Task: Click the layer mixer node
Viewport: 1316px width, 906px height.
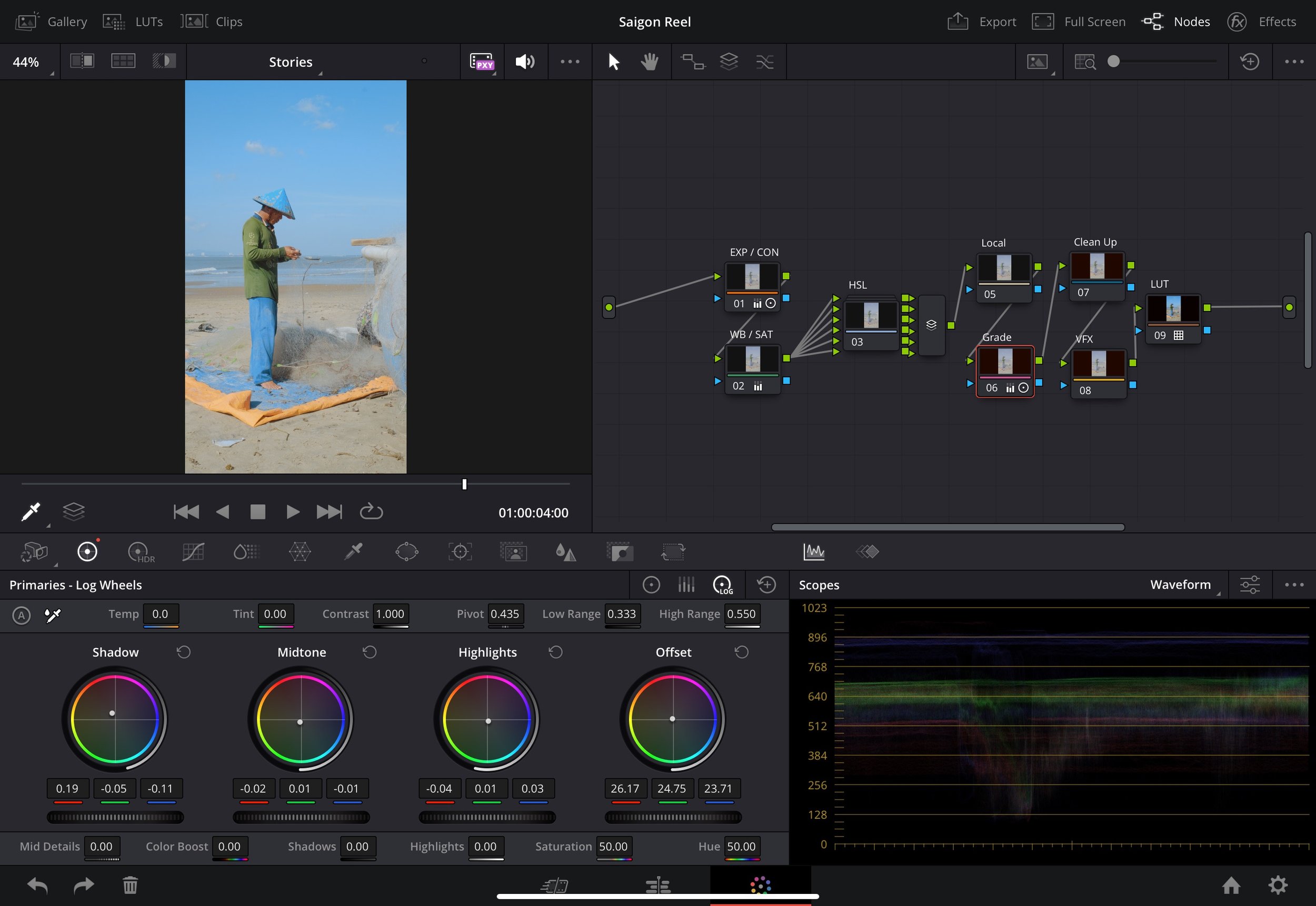Action: pos(932,325)
